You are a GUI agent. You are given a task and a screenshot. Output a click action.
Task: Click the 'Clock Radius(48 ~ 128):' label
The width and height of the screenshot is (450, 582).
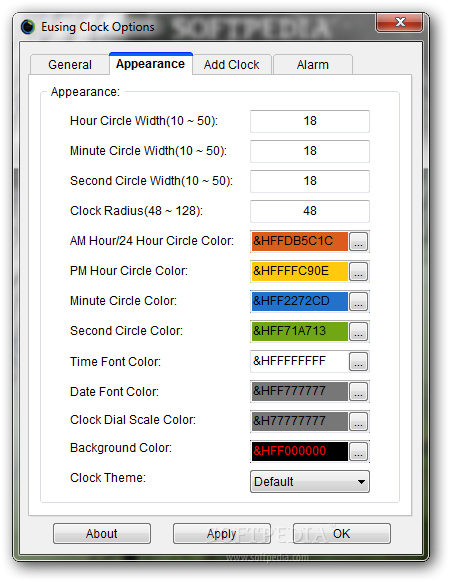(x=136, y=211)
